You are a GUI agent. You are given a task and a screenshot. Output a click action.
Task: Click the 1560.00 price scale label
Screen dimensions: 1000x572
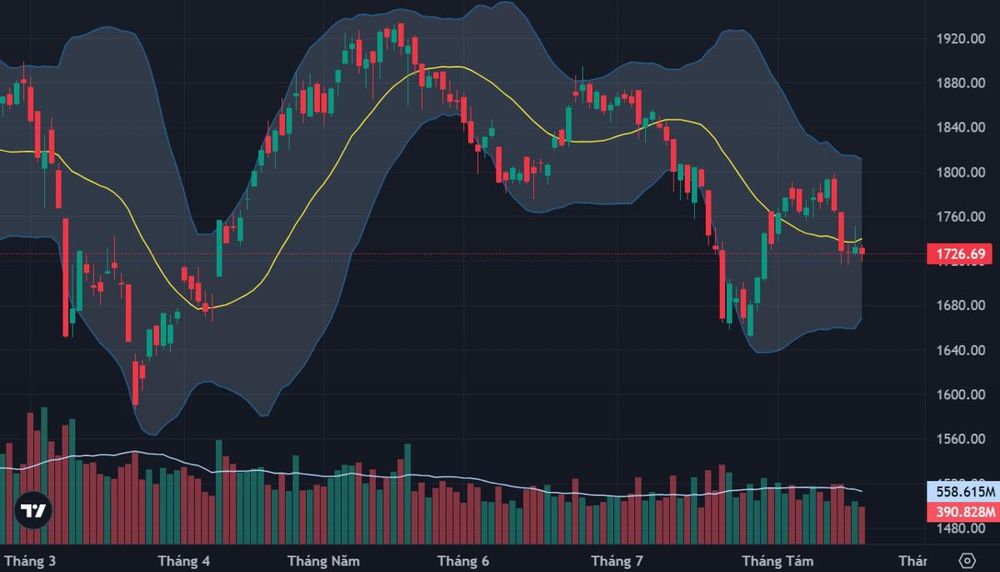[960, 439]
